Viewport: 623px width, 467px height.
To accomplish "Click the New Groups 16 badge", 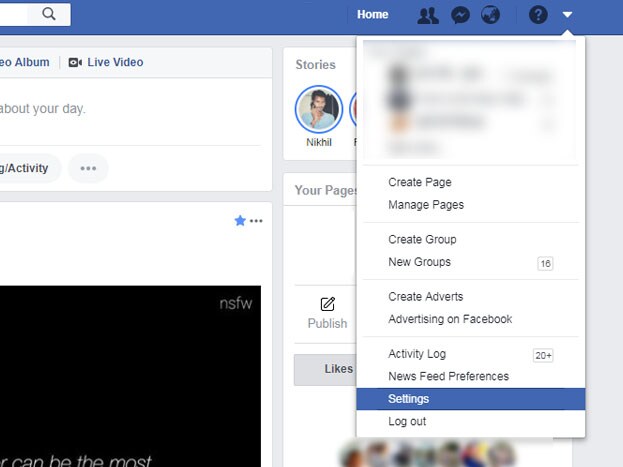I will 545,264.
